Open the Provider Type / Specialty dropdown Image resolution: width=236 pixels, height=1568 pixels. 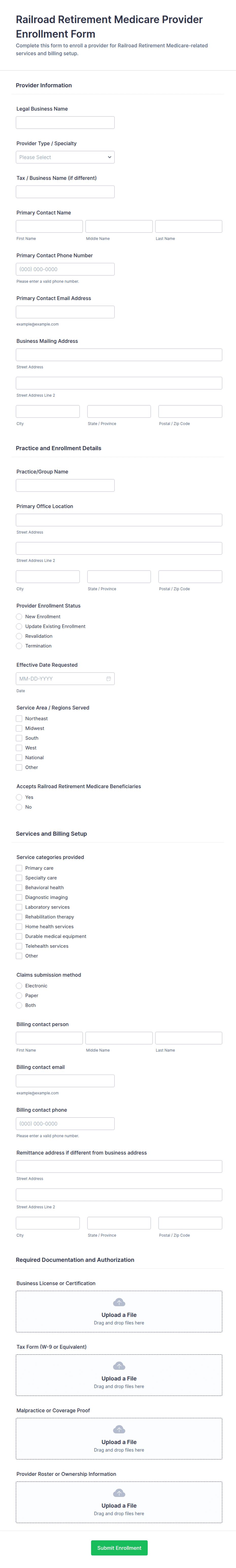pyautogui.click(x=65, y=157)
